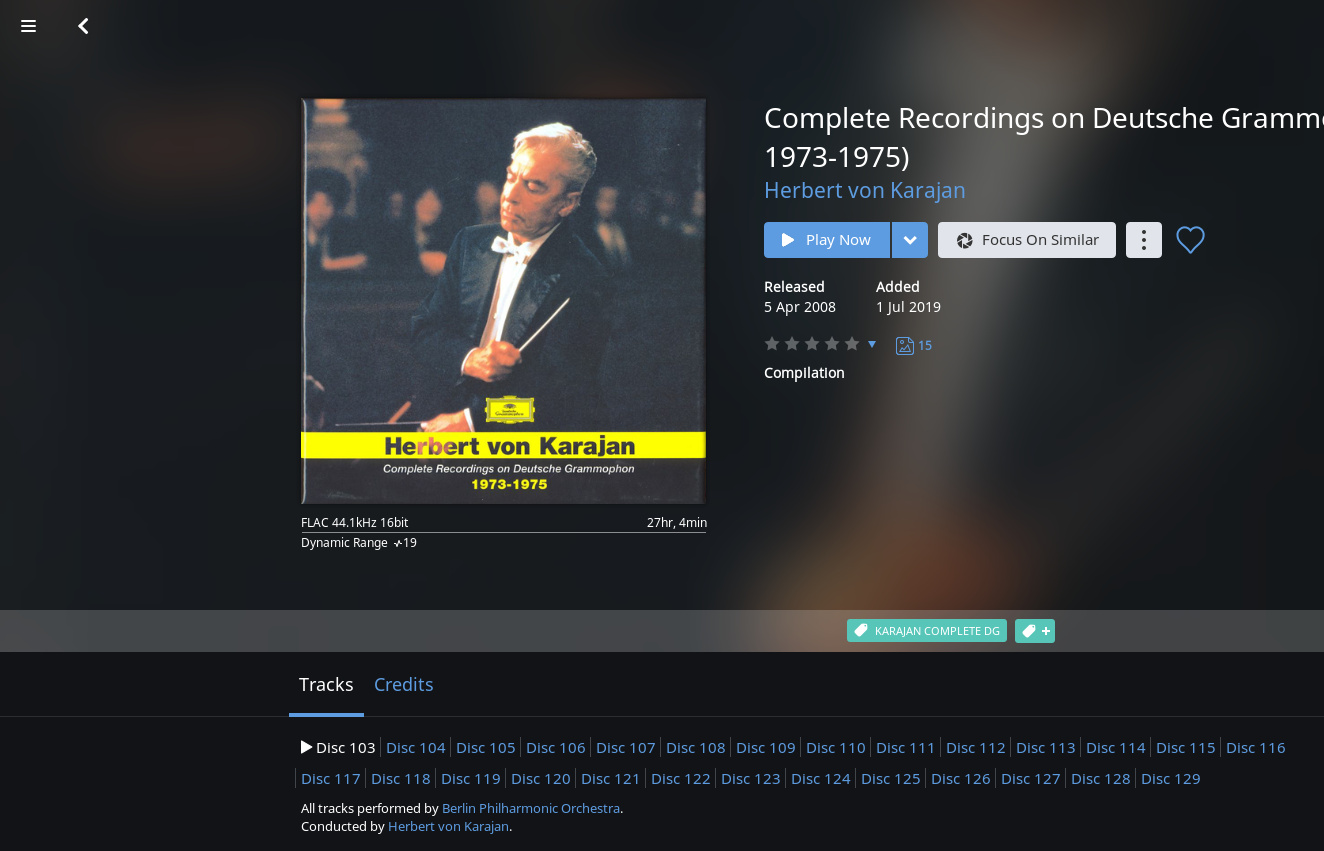This screenshot has height=851, width=1324.
Task: Add a new tag with plus icon
Action: click(x=1035, y=631)
